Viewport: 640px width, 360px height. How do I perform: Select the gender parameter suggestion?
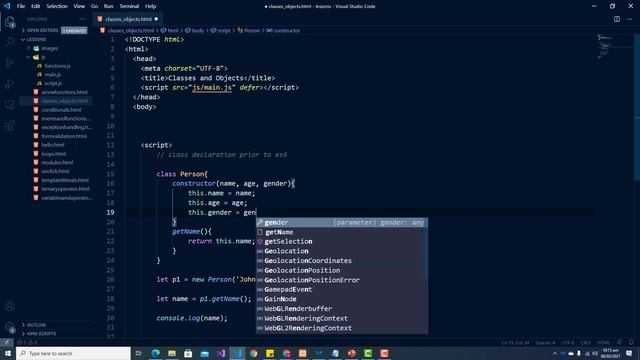point(342,222)
